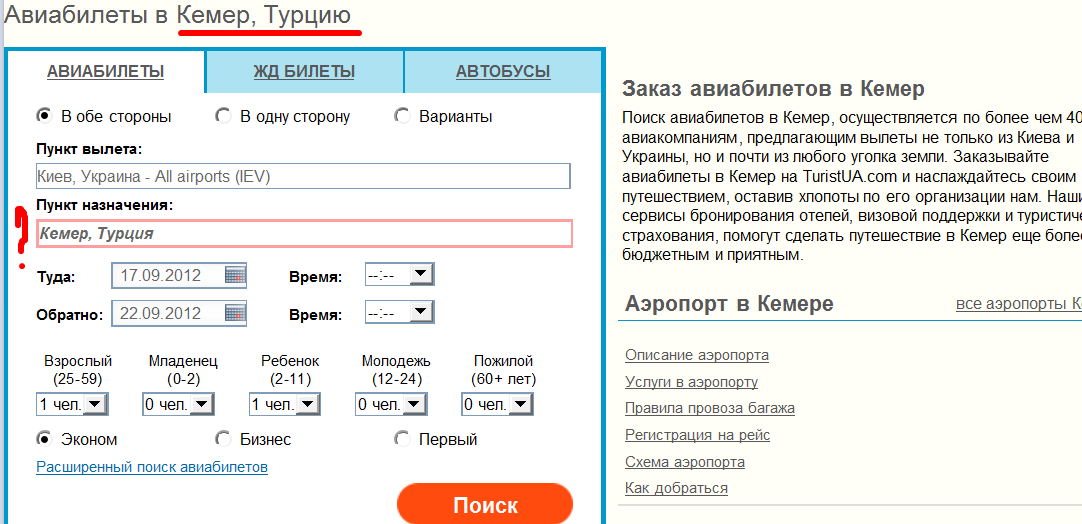Viewport: 1082px width, 524px height.
Task: Select Бизнес class radio button
Action: pos(223,439)
